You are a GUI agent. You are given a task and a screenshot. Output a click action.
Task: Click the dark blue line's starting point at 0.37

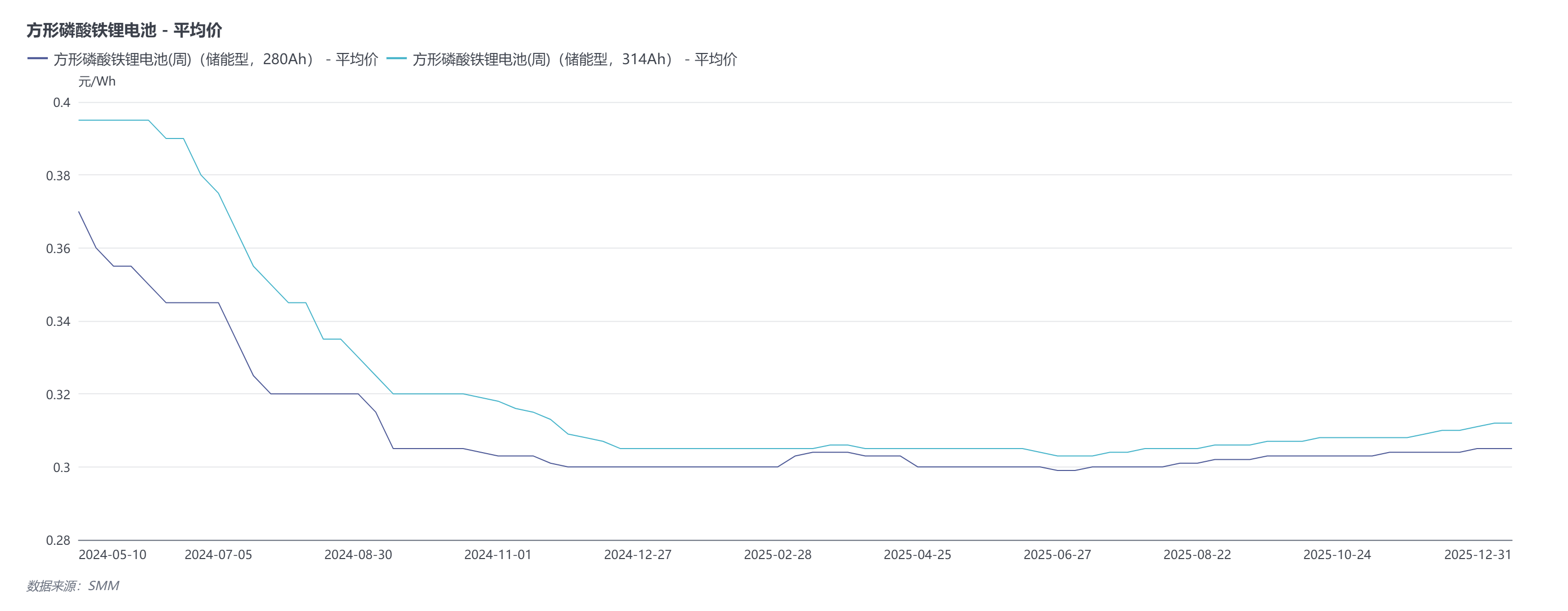pyautogui.click(x=79, y=212)
